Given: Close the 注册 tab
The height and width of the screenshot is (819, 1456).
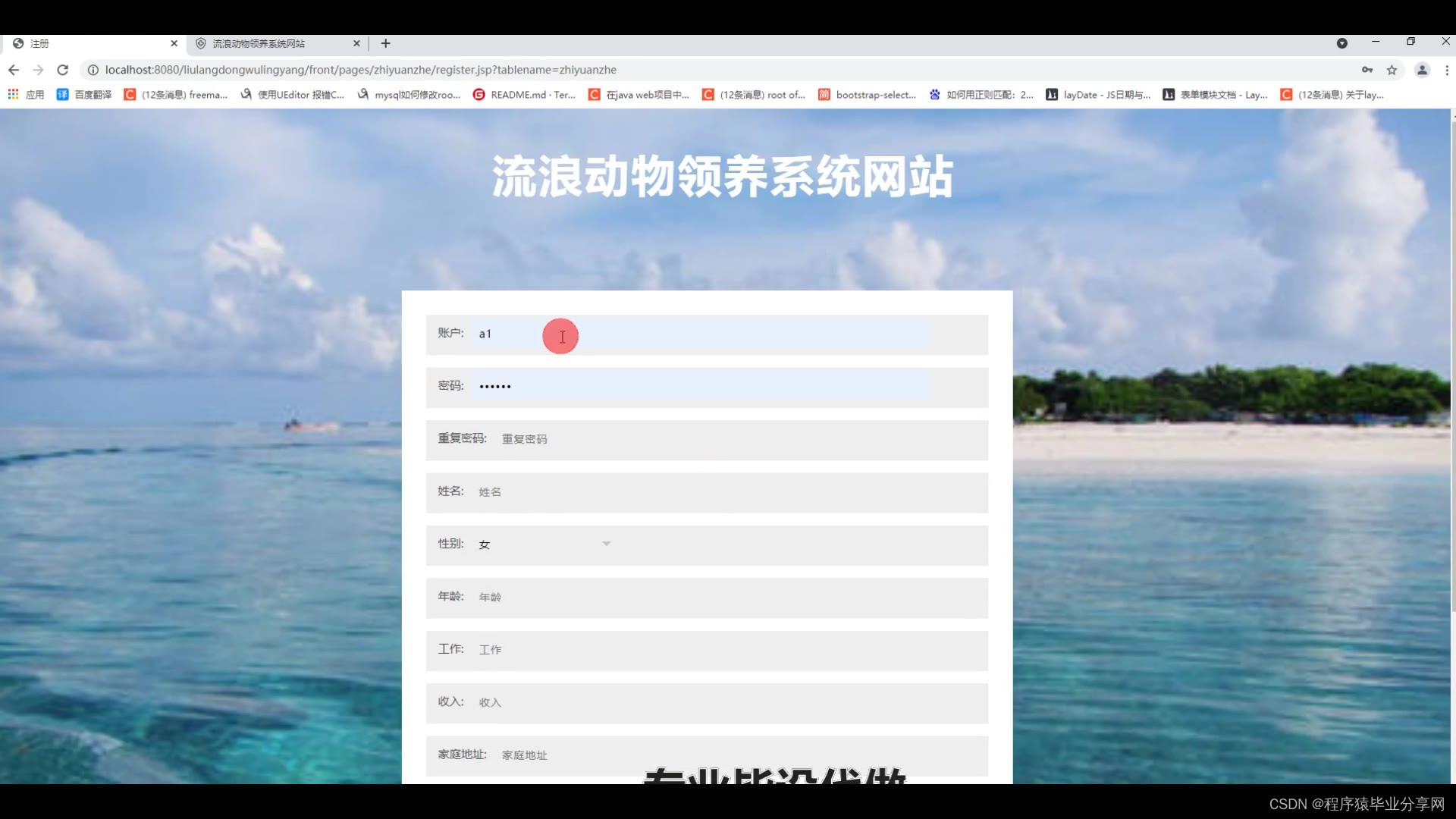Looking at the screenshot, I should pyautogui.click(x=174, y=43).
